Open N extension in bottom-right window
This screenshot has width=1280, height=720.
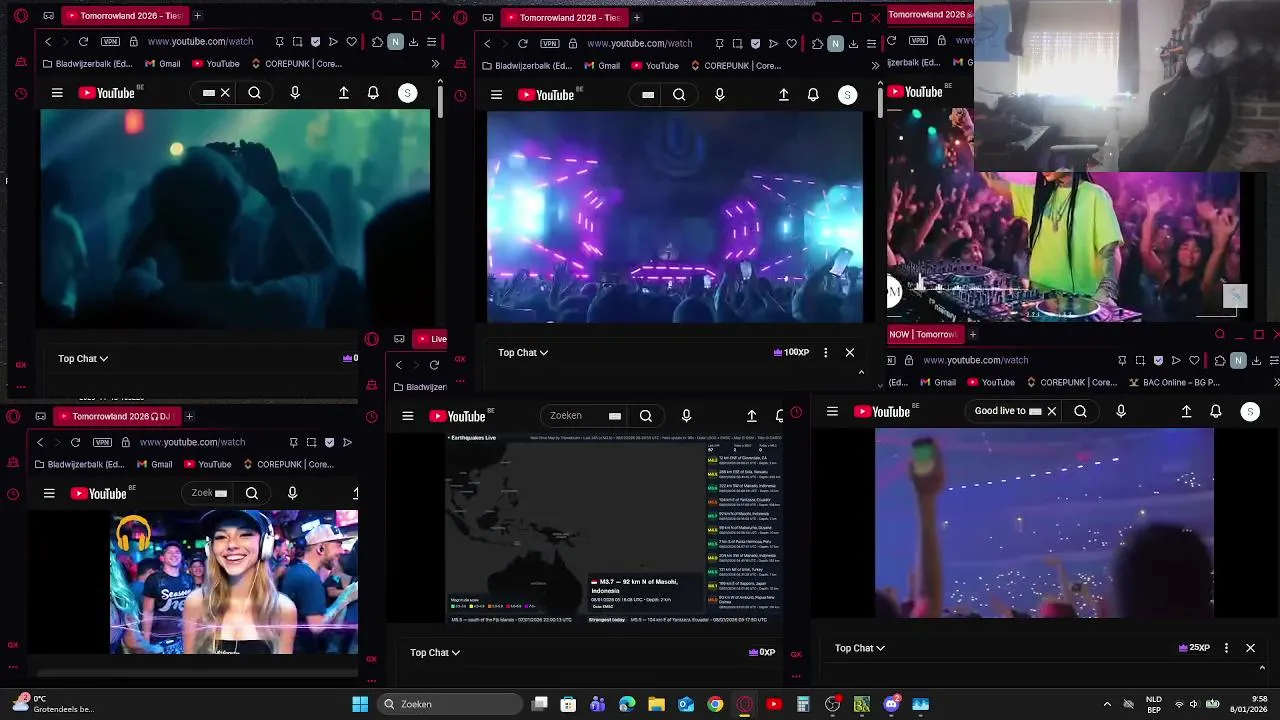pyautogui.click(x=1238, y=360)
